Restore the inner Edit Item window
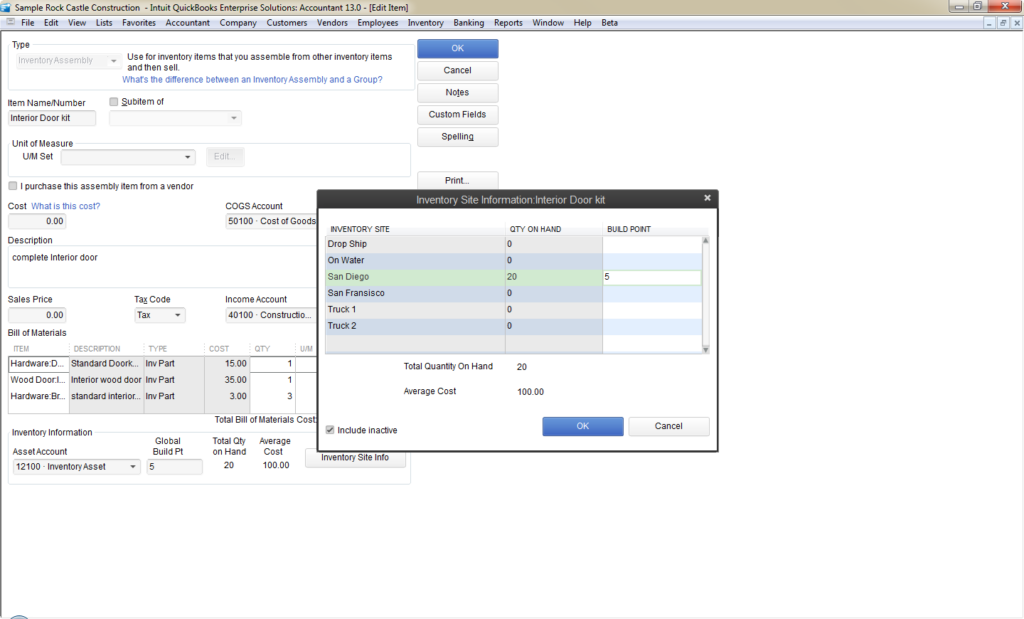This screenshot has width=1024, height=619. coord(1002,23)
